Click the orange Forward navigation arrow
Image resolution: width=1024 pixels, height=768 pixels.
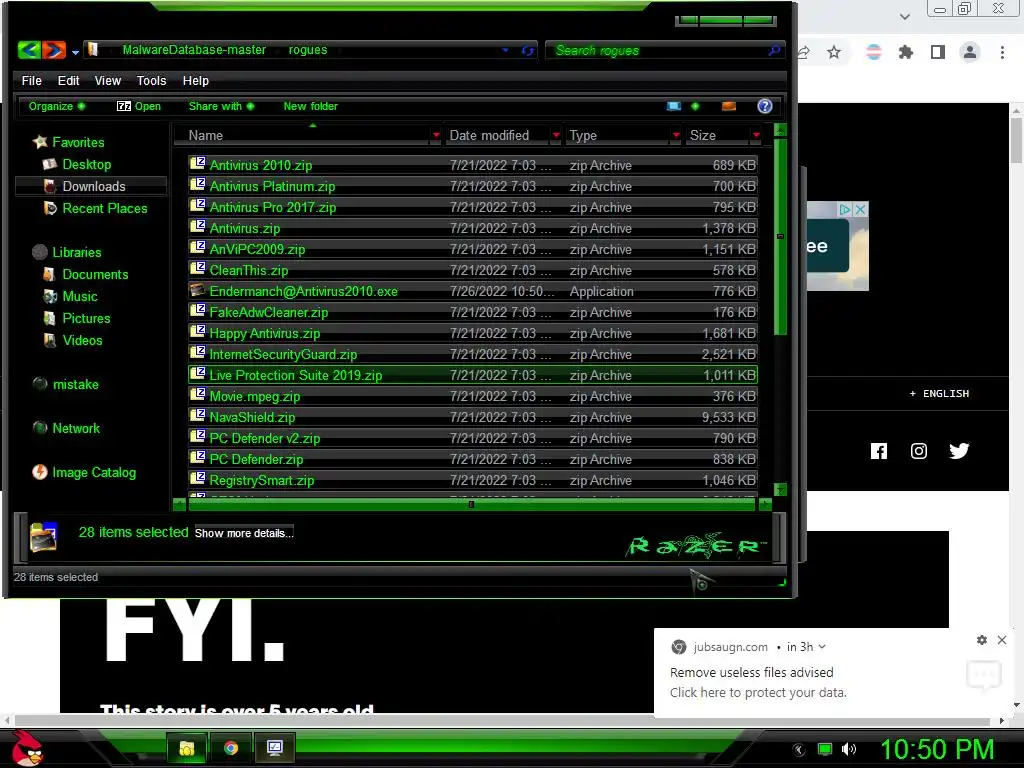54,50
